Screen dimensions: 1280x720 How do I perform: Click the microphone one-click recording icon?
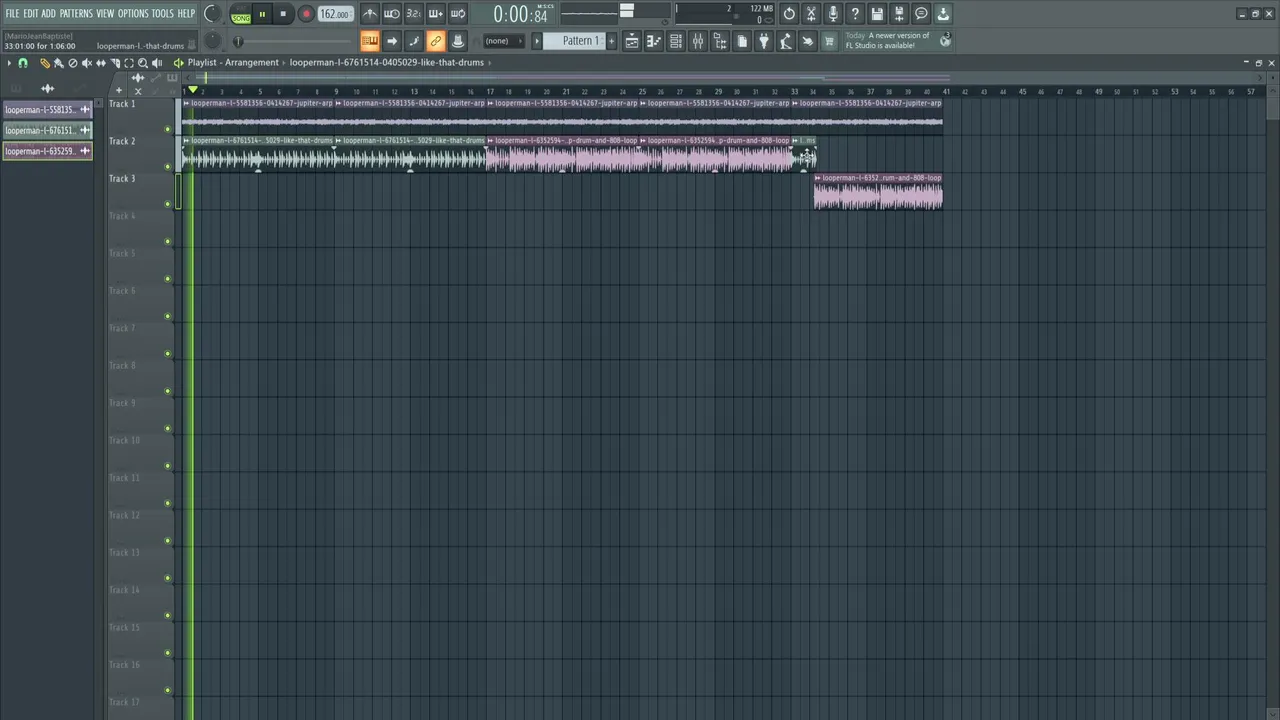pyautogui.click(x=833, y=14)
